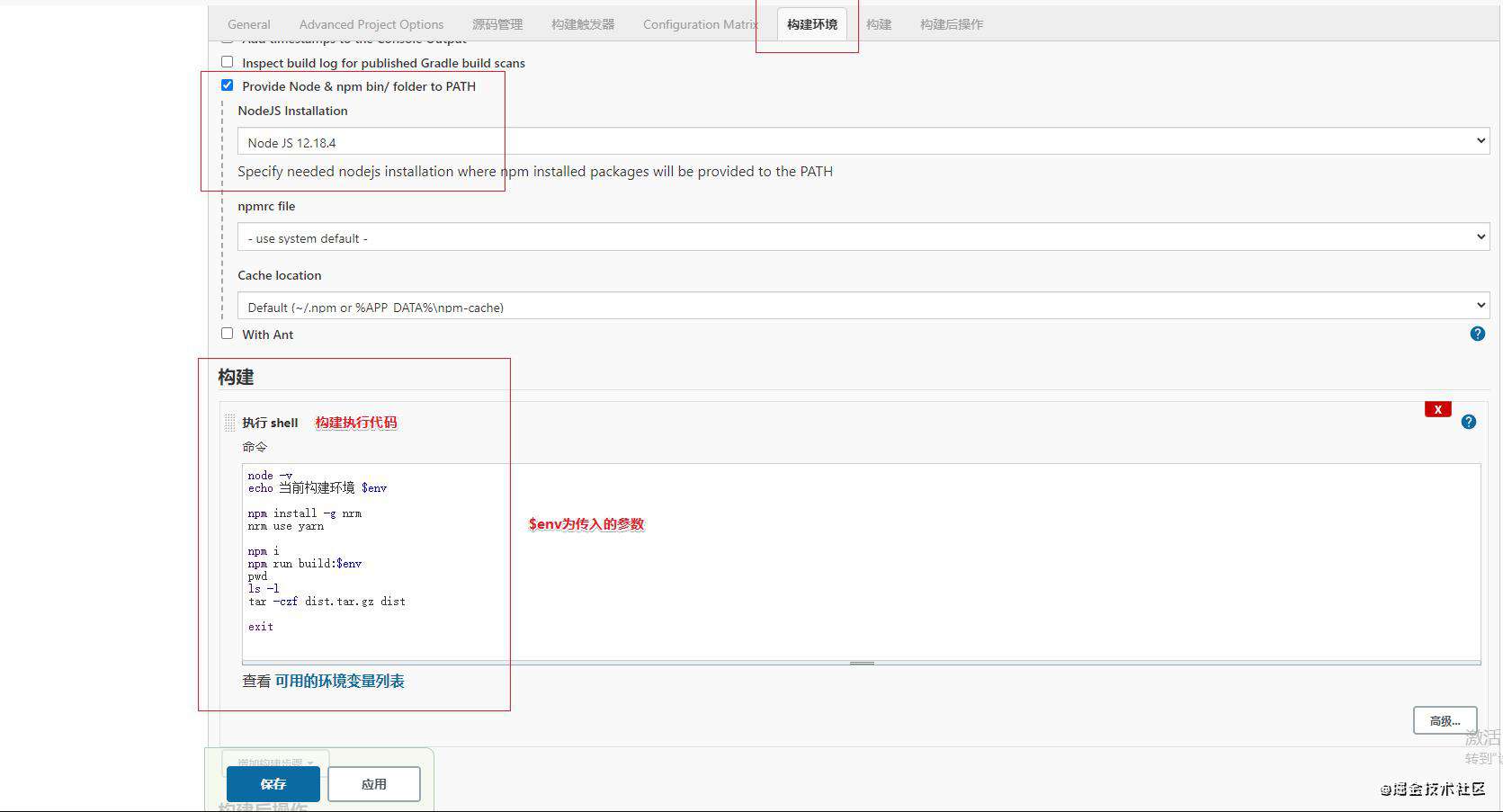Viewport: 1503px width, 812px height.
Task: Open 可用的环境变量列表 link
Action: [340, 681]
